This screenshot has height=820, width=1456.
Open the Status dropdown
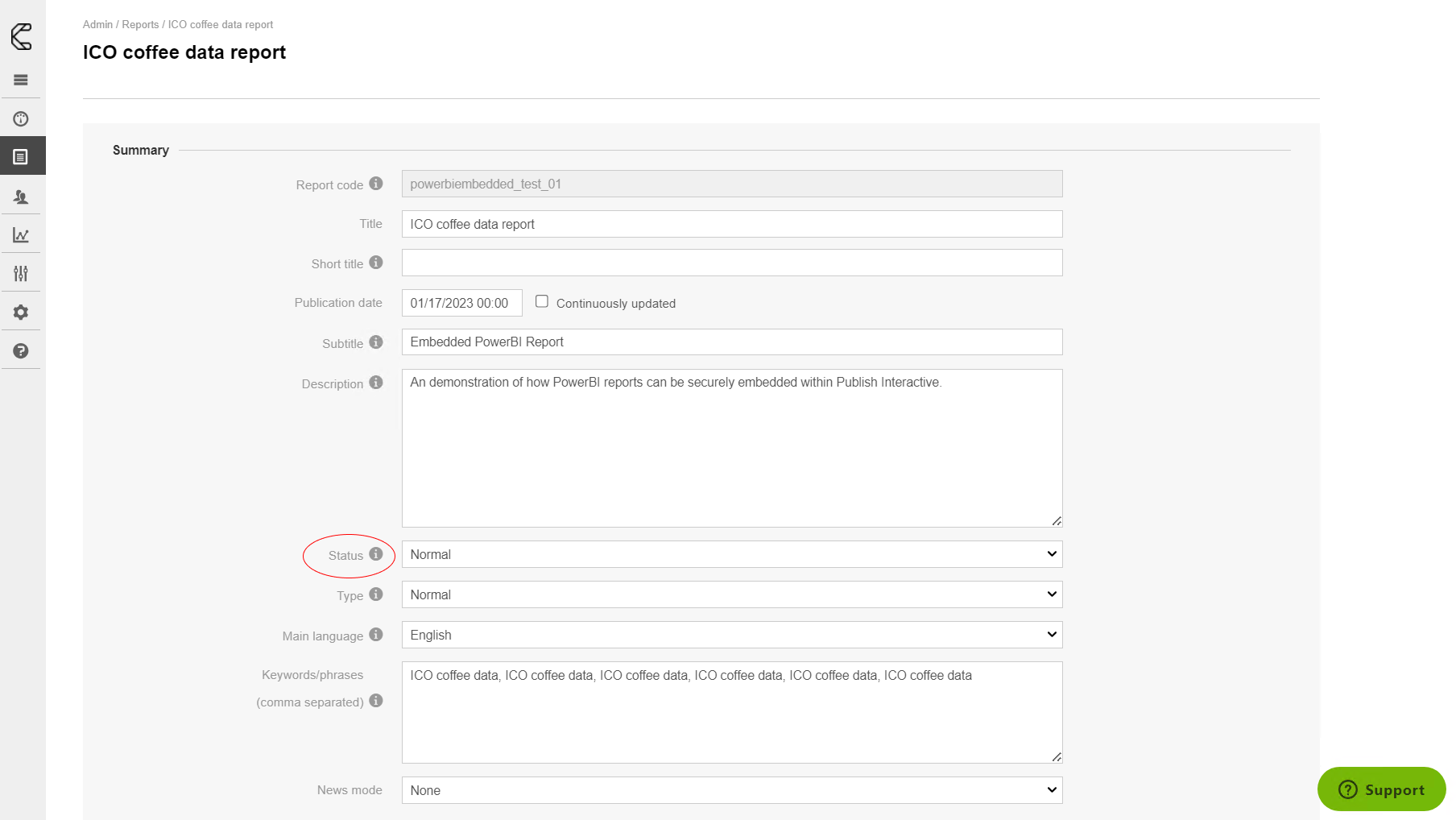pyautogui.click(x=731, y=554)
